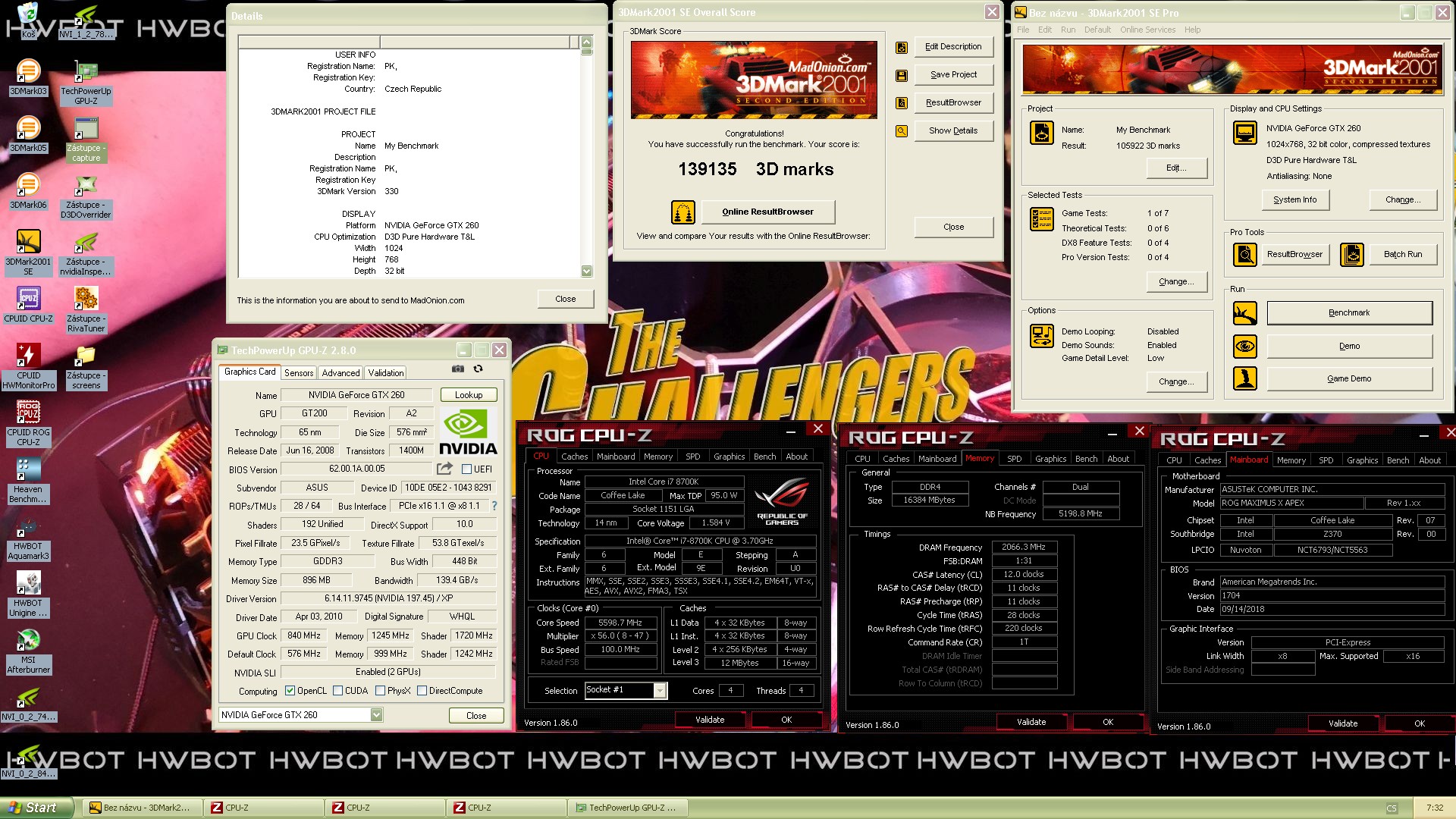Switch to TechPowerUp GPU-Z taskbar item
Viewport: 1456px width, 819px height.
629,808
